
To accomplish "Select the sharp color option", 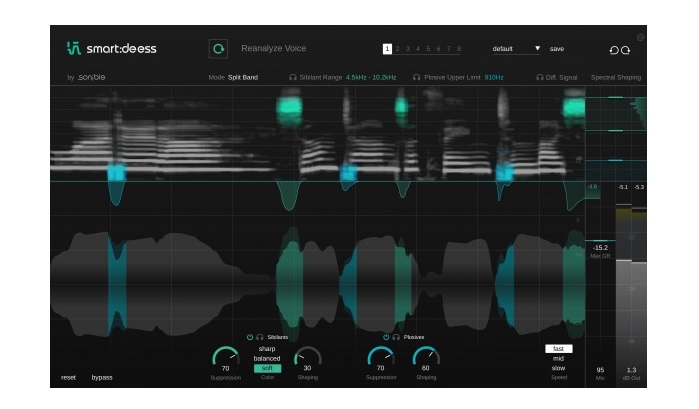I will 267,349.
